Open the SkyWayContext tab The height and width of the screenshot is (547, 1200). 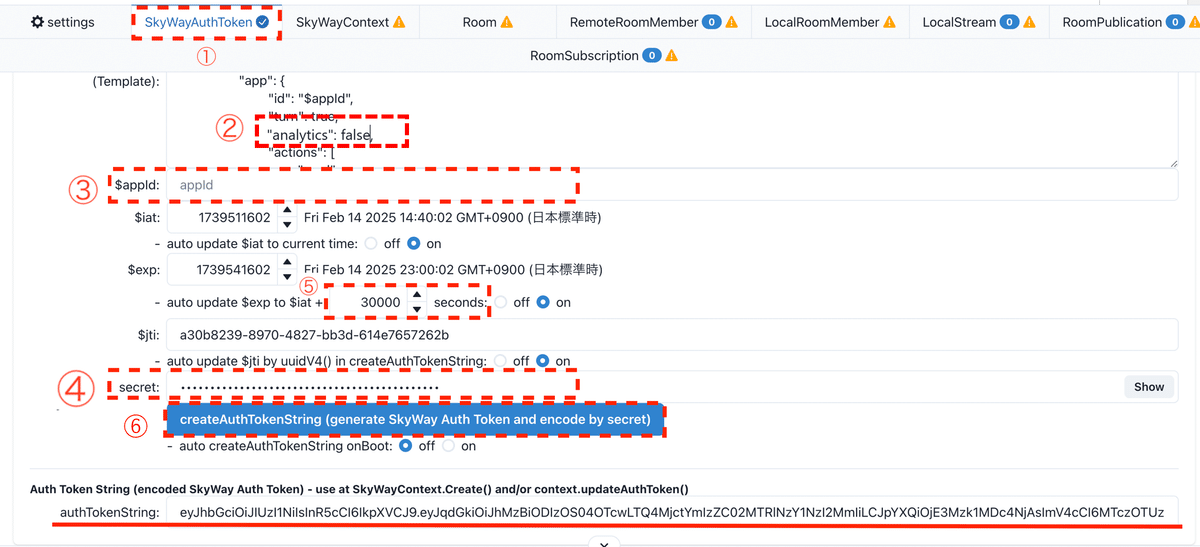tap(350, 22)
